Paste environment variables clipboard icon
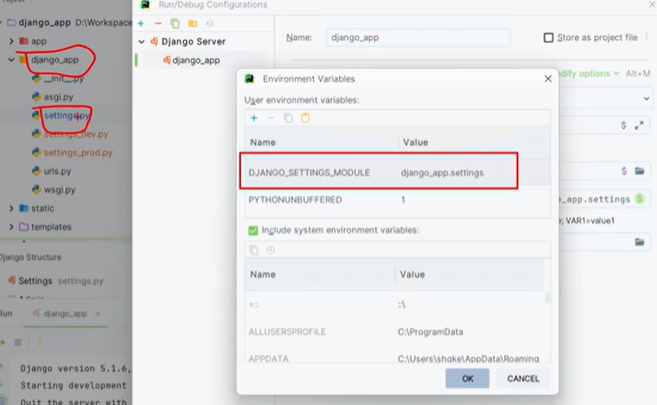The image size is (657, 405). point(305,118)
